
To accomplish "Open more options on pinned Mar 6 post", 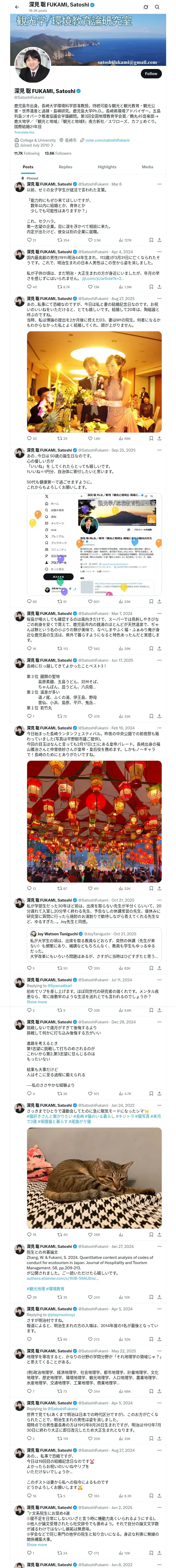I will click(x=160, y=184).
